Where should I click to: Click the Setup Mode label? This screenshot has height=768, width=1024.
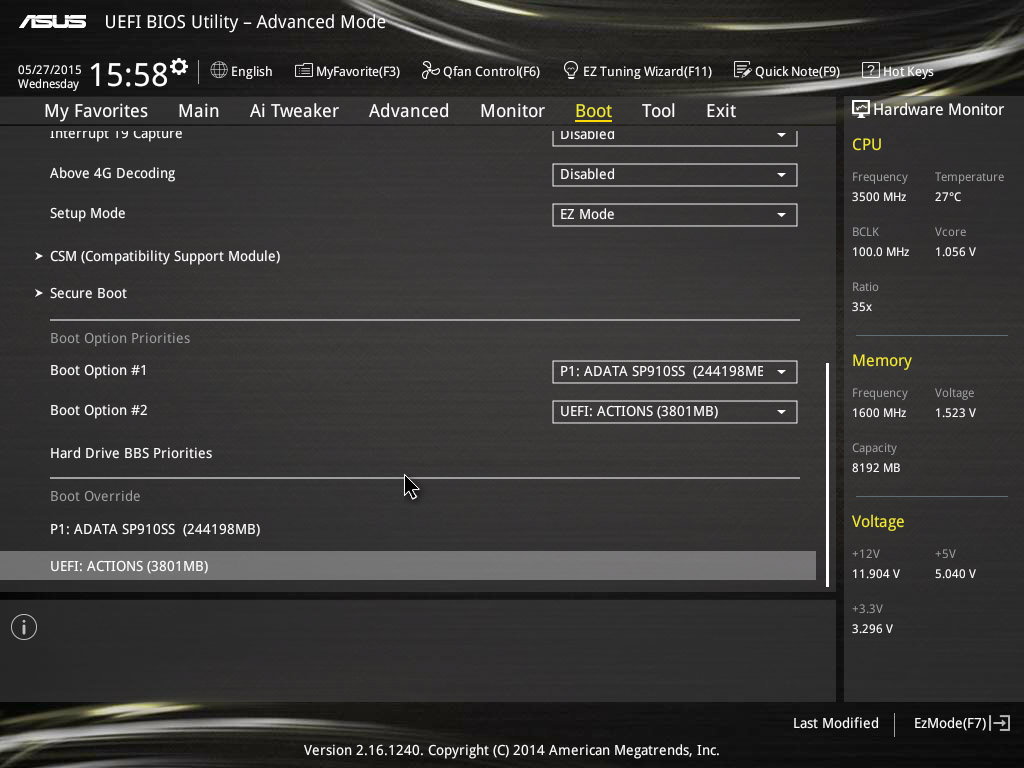click(88, 214)
